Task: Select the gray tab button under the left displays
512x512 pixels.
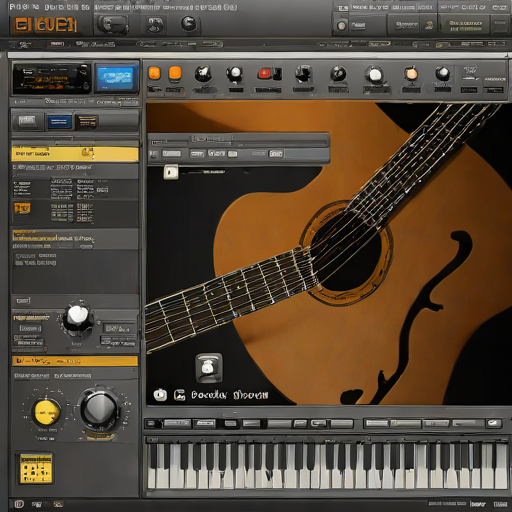Action: (x=27, y=121)
